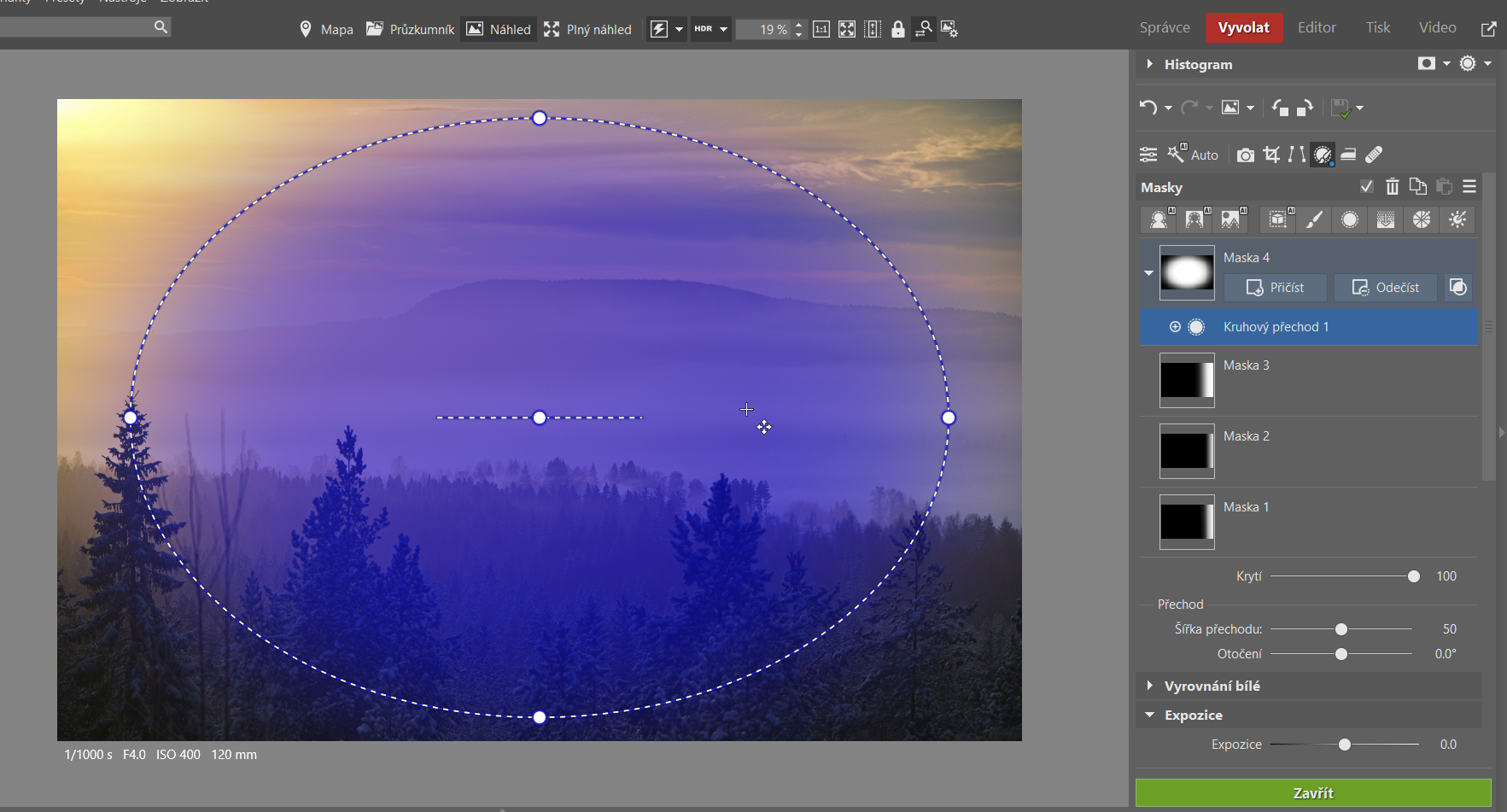Screen dimensions: 1507x812
Task: Choose the brush mask tool
Action: click(x=1314, y=220)
